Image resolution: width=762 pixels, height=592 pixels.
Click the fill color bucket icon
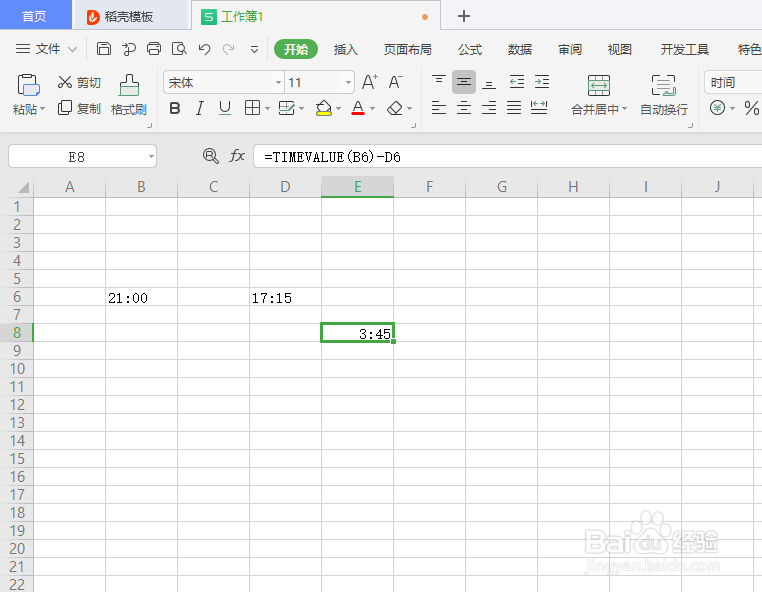324,108
